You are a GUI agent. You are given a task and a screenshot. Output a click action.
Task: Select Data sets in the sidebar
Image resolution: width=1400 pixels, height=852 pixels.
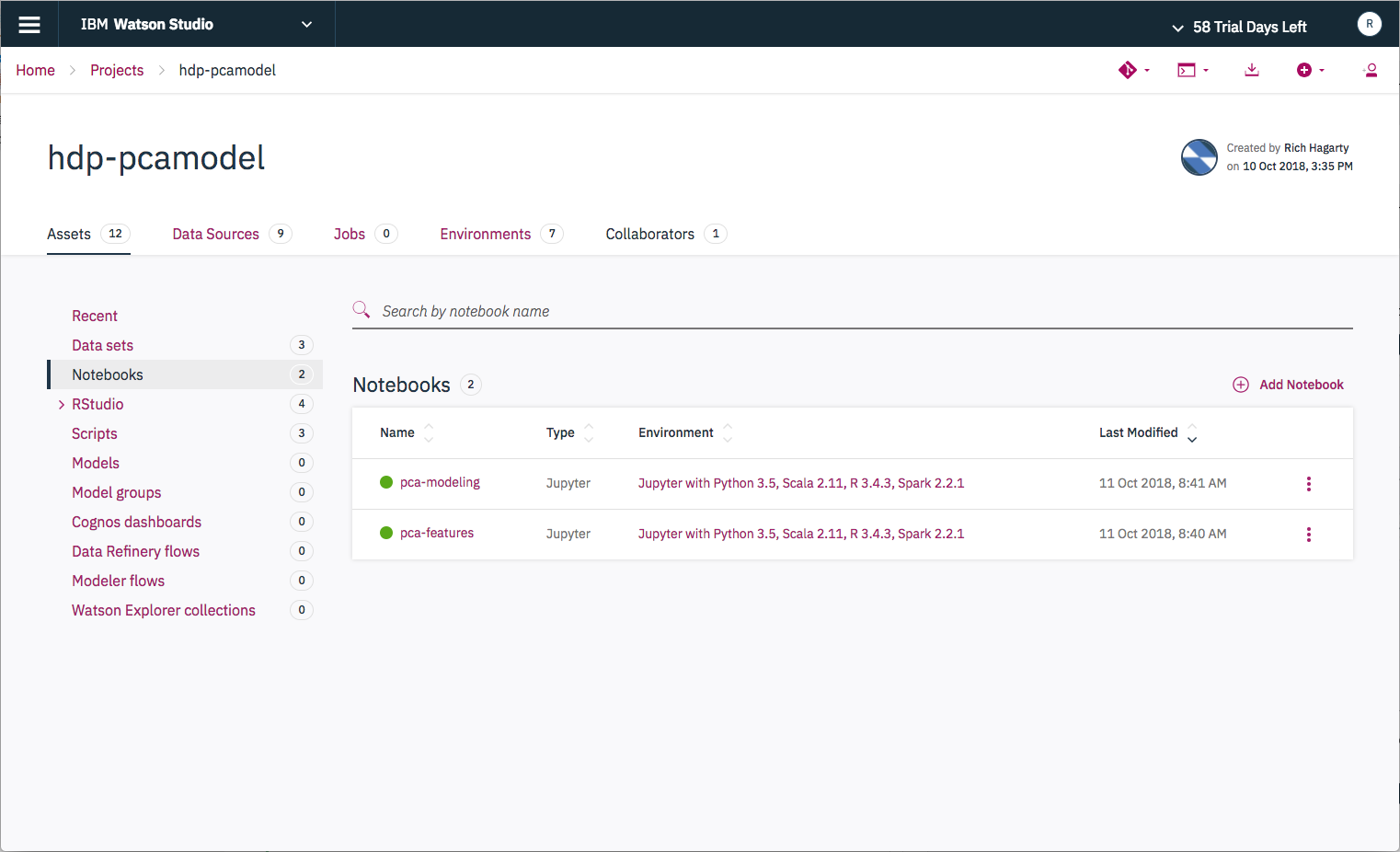103,345
